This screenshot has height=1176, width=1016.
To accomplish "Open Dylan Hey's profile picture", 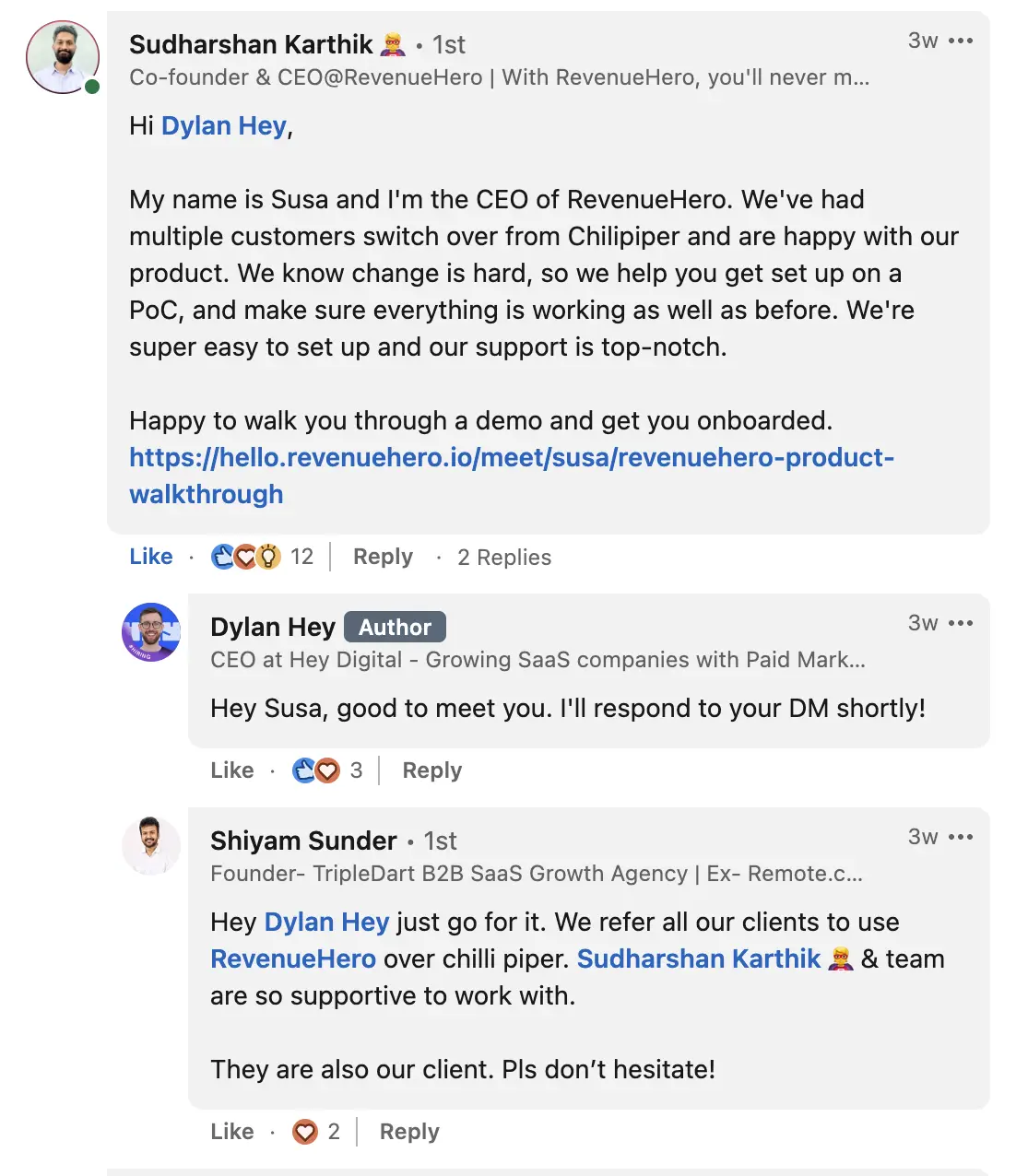I will [151, 633].
